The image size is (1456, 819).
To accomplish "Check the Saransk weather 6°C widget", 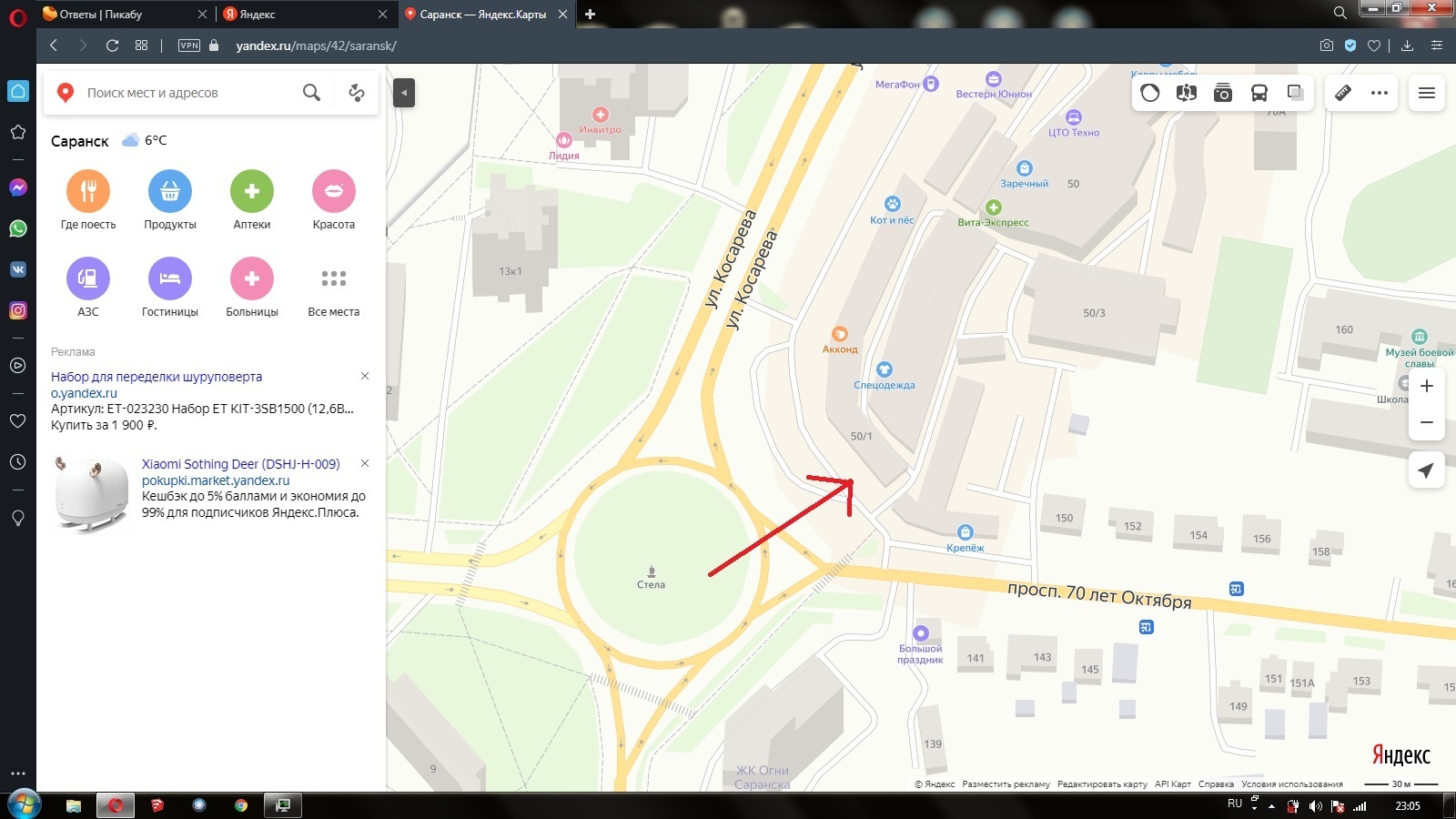I will [x=145, y=140].
